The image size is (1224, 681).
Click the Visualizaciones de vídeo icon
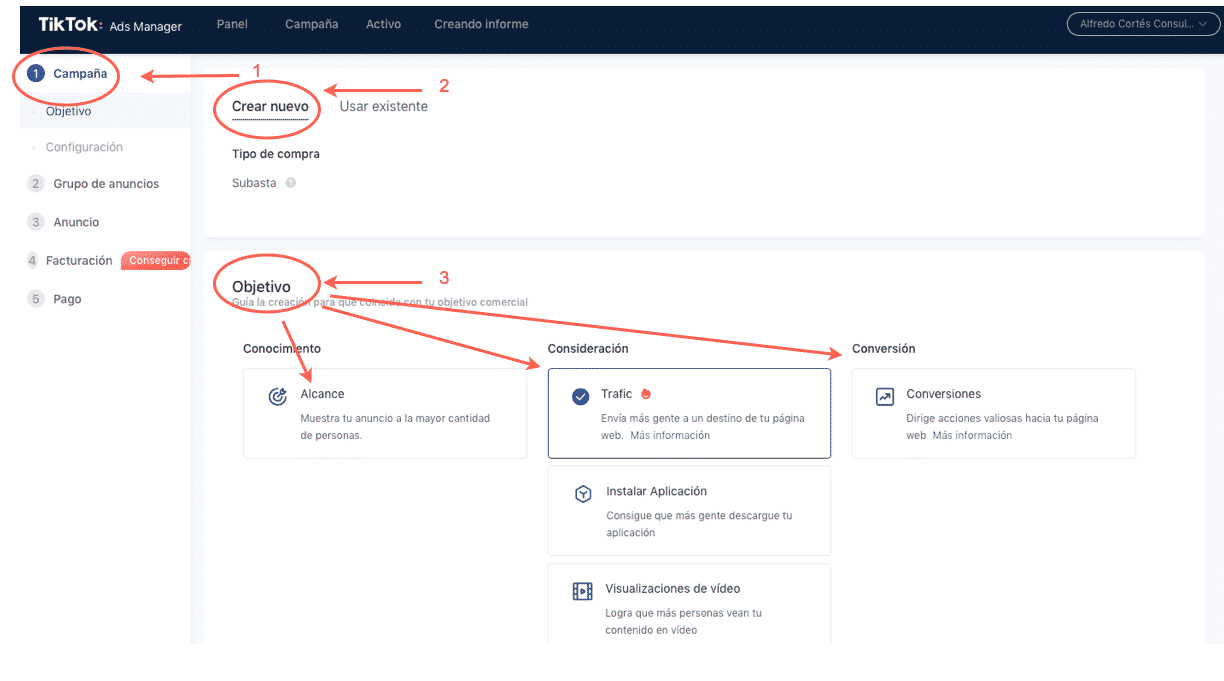[x=581, y=590]
